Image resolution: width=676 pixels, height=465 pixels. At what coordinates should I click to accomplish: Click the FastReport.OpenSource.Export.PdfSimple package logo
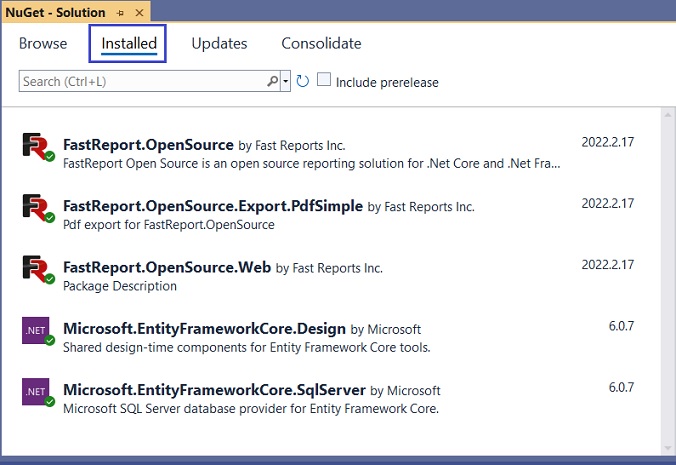pyautogui.click(x=38, y=208)
